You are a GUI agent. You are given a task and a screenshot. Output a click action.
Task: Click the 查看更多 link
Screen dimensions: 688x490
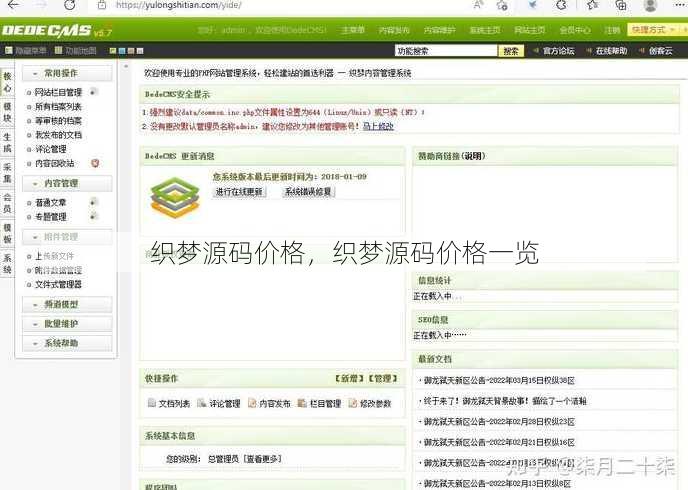263,459
